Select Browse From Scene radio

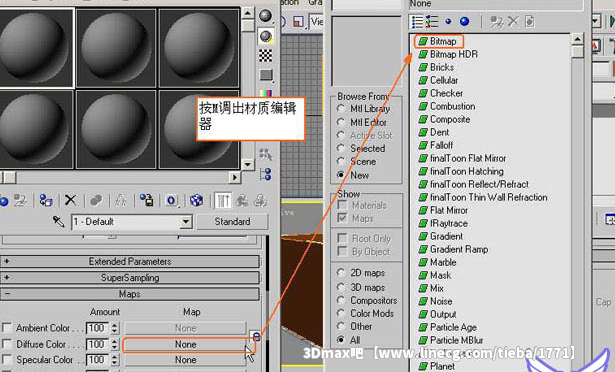341,161
